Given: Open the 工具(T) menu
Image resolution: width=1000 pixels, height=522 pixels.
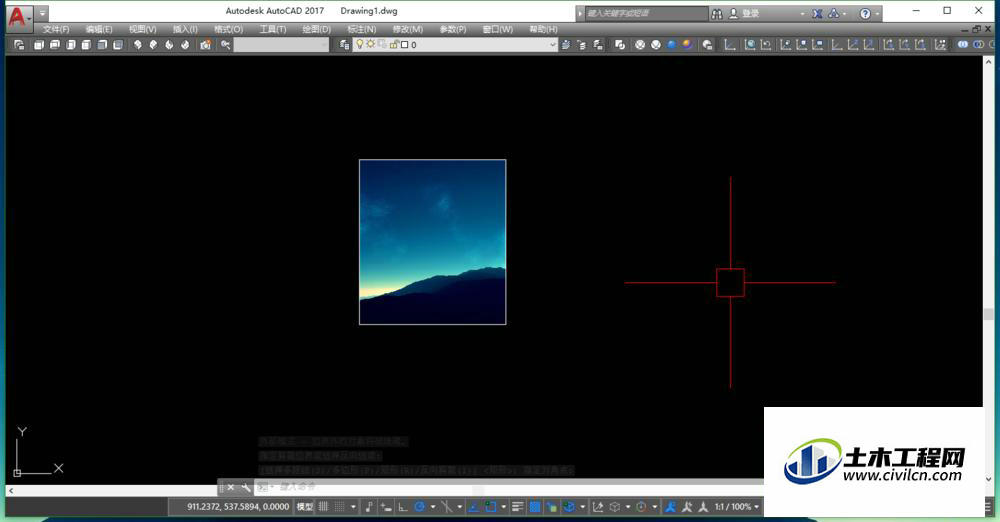Looking at the screenshot, I should 272,29.
